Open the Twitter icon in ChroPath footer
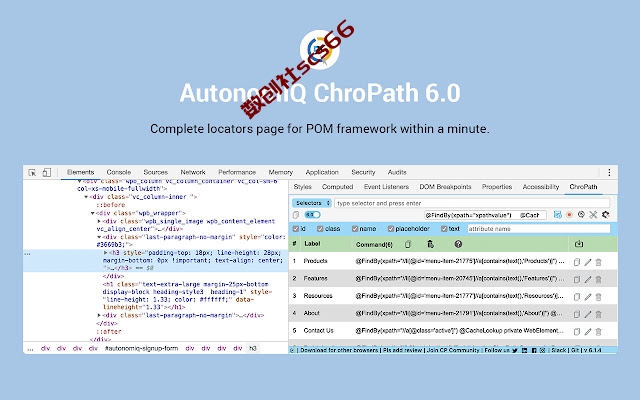The height and width of the screenshot is (400, 640). 515,350
